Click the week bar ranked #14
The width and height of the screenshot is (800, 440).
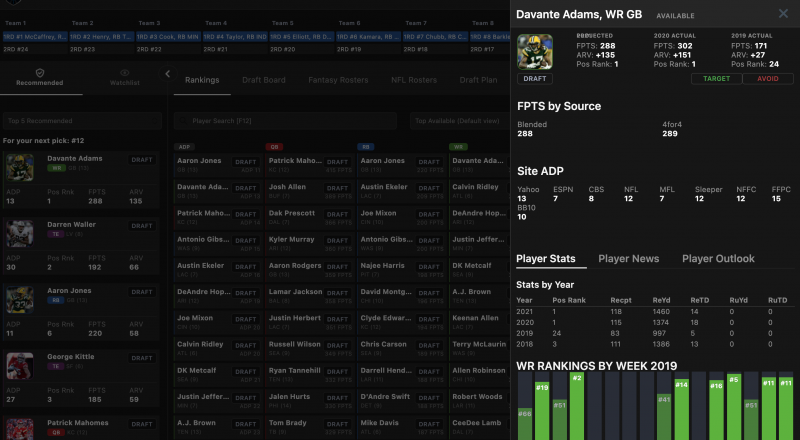[682, 409]
